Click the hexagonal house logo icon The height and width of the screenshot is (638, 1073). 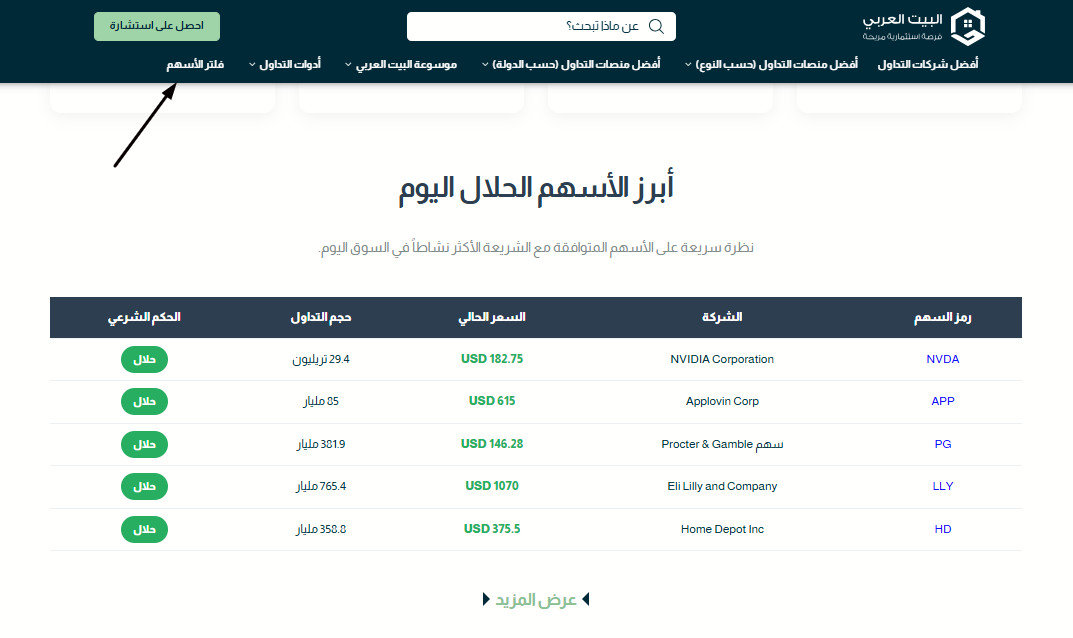[x=966, y=26]
